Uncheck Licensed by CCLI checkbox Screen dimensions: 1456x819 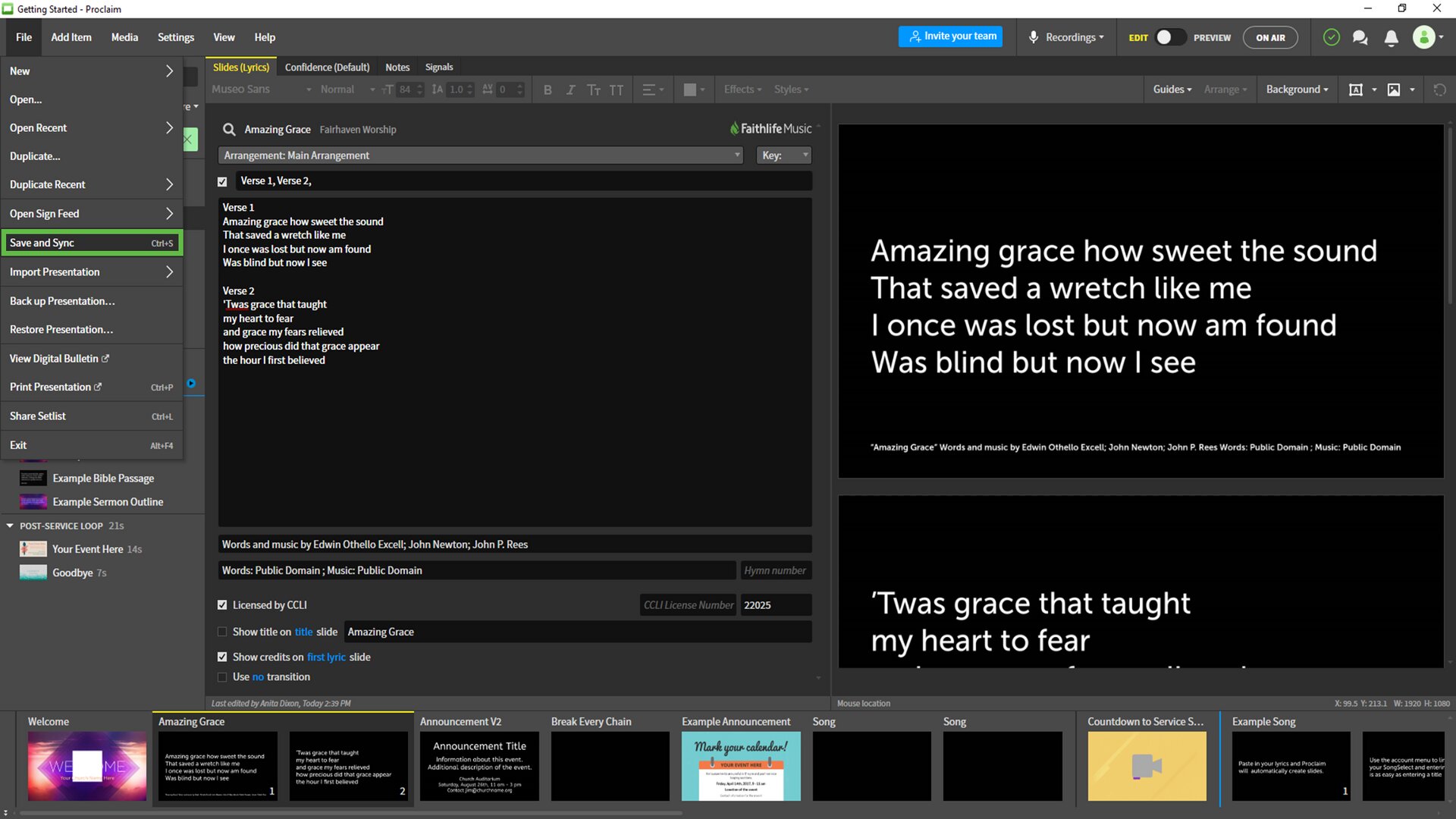(222, 605)
